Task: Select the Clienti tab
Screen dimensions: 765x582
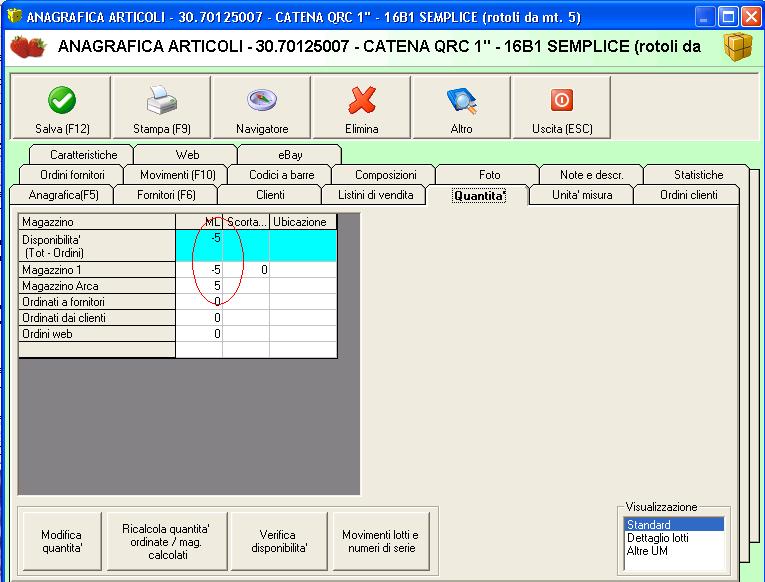Action: point(270,195)
